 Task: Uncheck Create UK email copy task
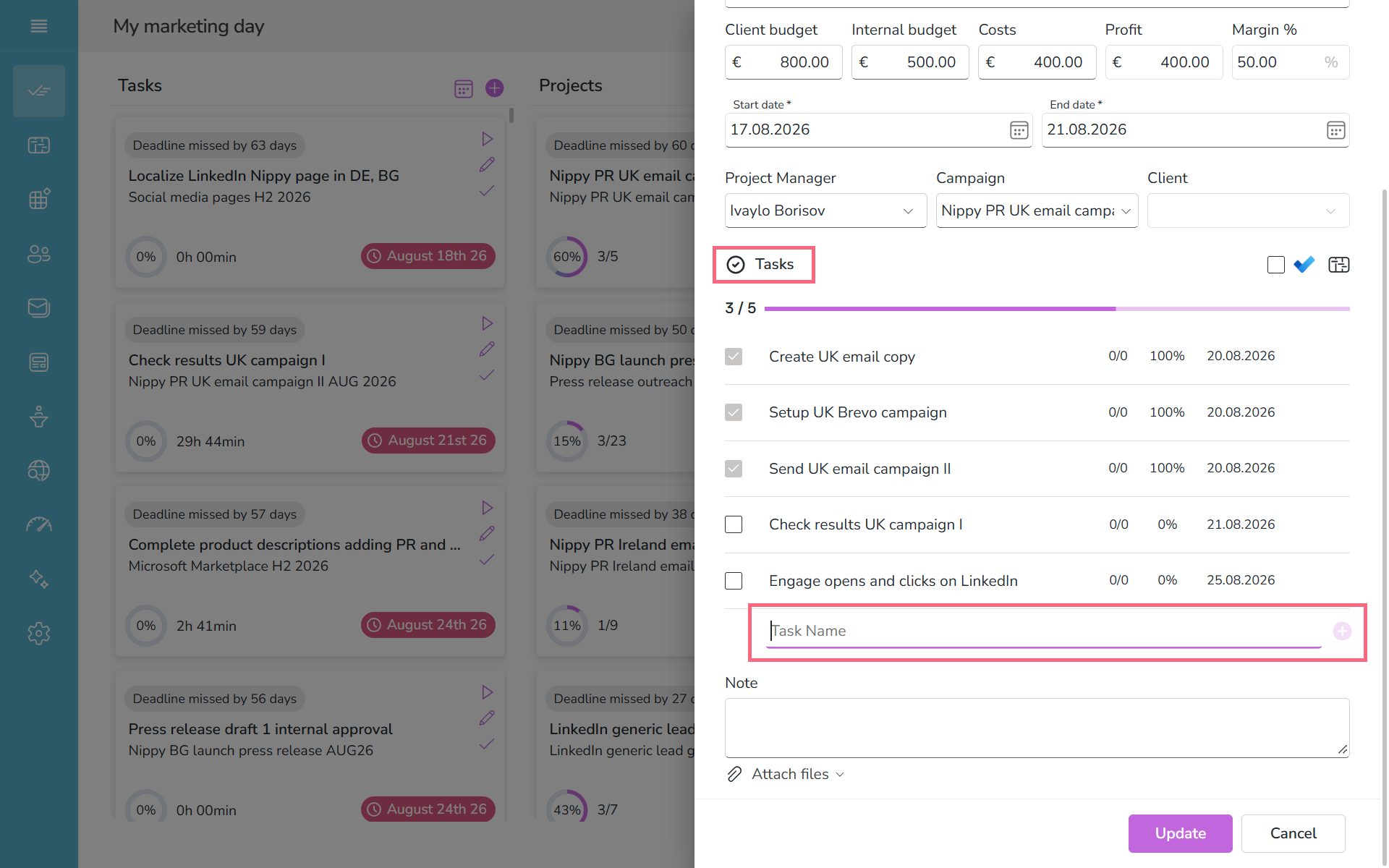click(x=734, y=357)
